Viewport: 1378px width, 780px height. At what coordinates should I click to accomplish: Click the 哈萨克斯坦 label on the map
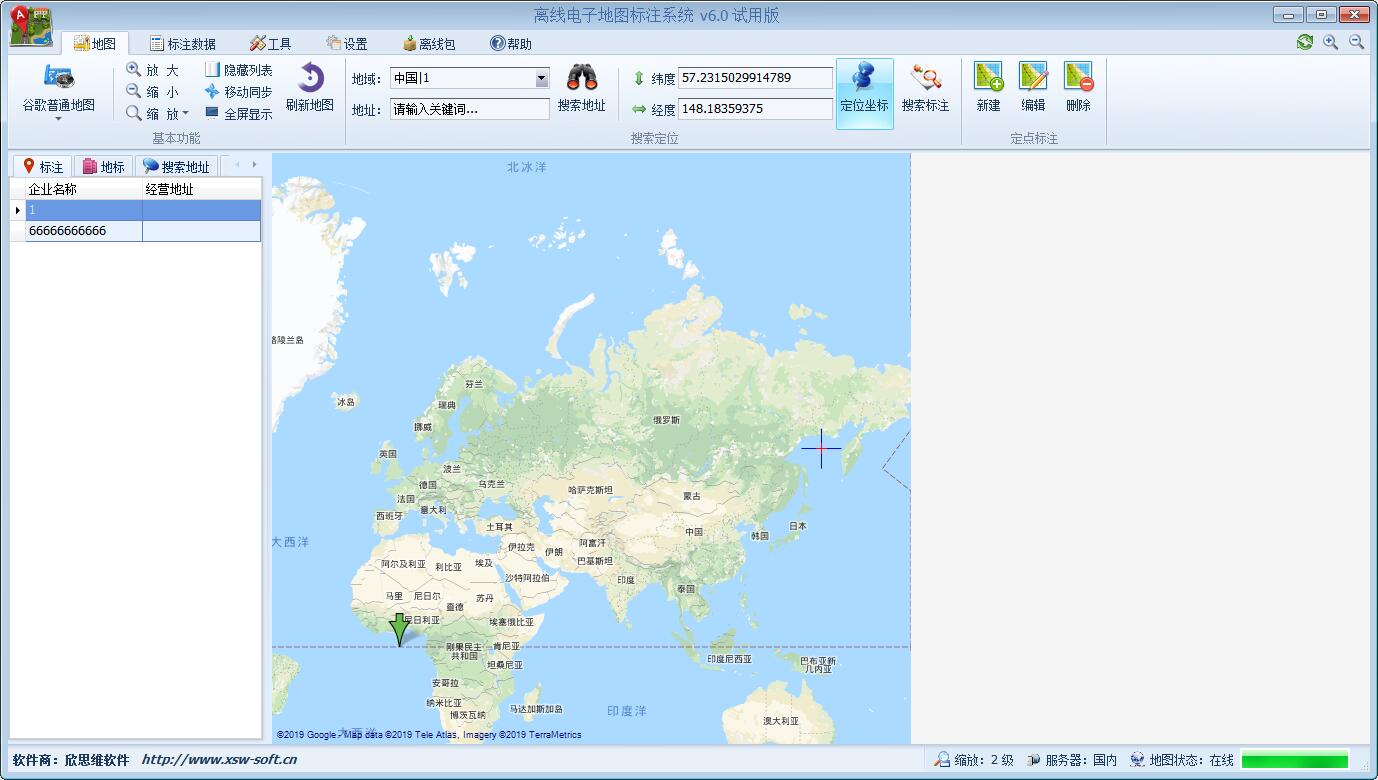[591, 490]
